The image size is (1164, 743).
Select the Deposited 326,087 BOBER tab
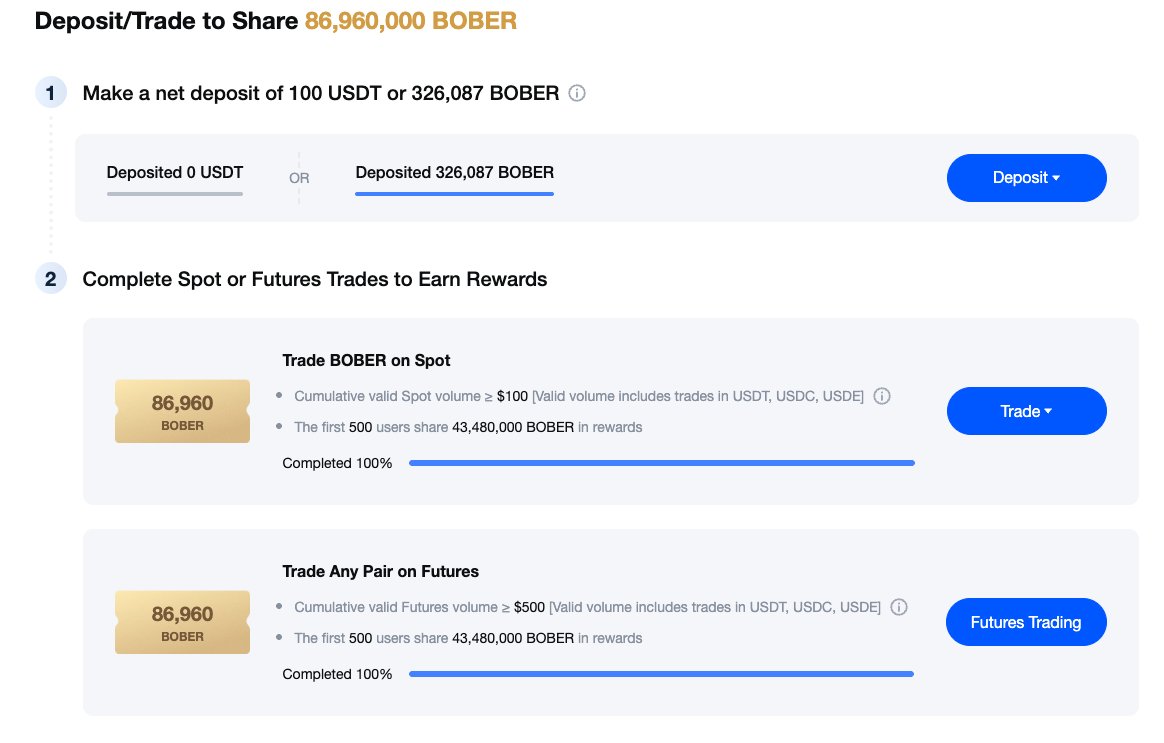click(x=454, y=178)
